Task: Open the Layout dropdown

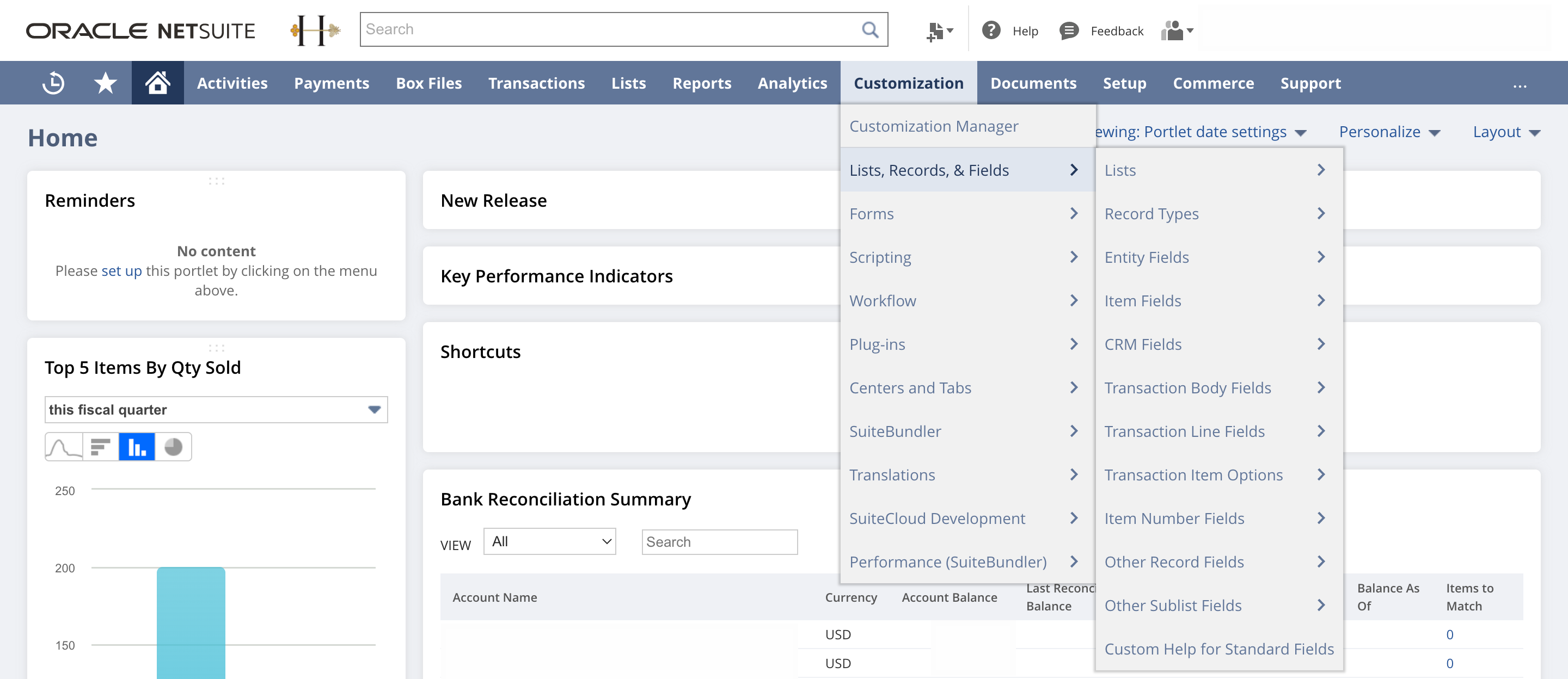Action: coord(1506,132)
